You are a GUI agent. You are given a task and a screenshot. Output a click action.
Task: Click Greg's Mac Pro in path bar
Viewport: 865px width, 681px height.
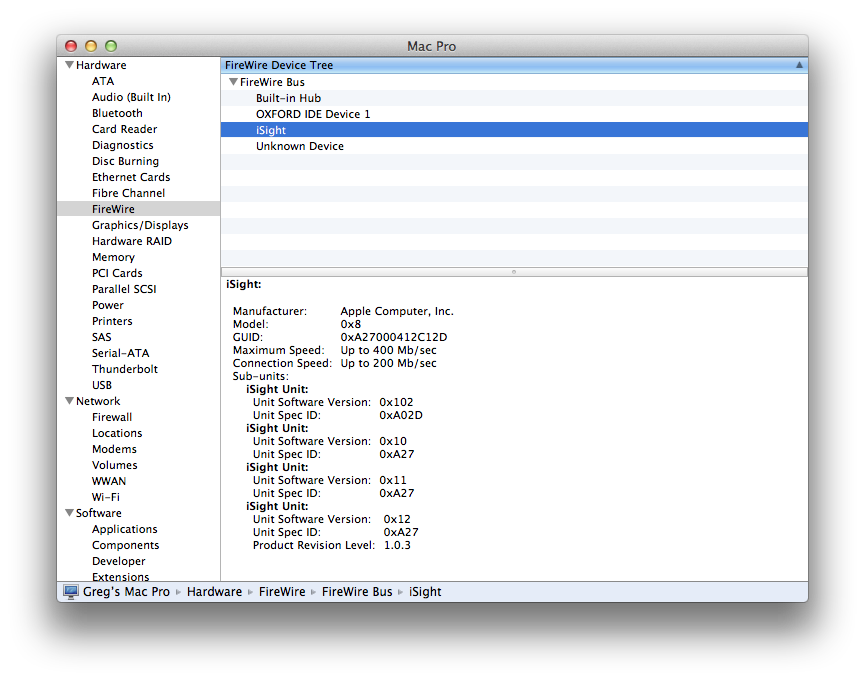click(x=126, y=592)
